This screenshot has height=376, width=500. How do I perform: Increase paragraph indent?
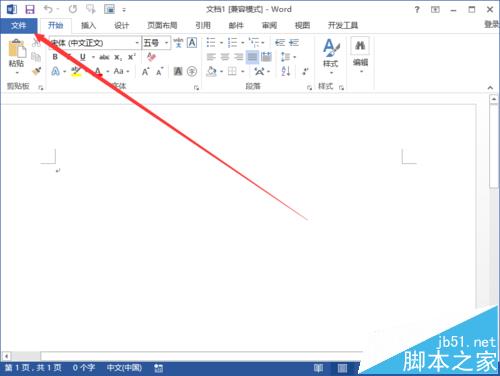pyautogui.click(x=294, y=43)
